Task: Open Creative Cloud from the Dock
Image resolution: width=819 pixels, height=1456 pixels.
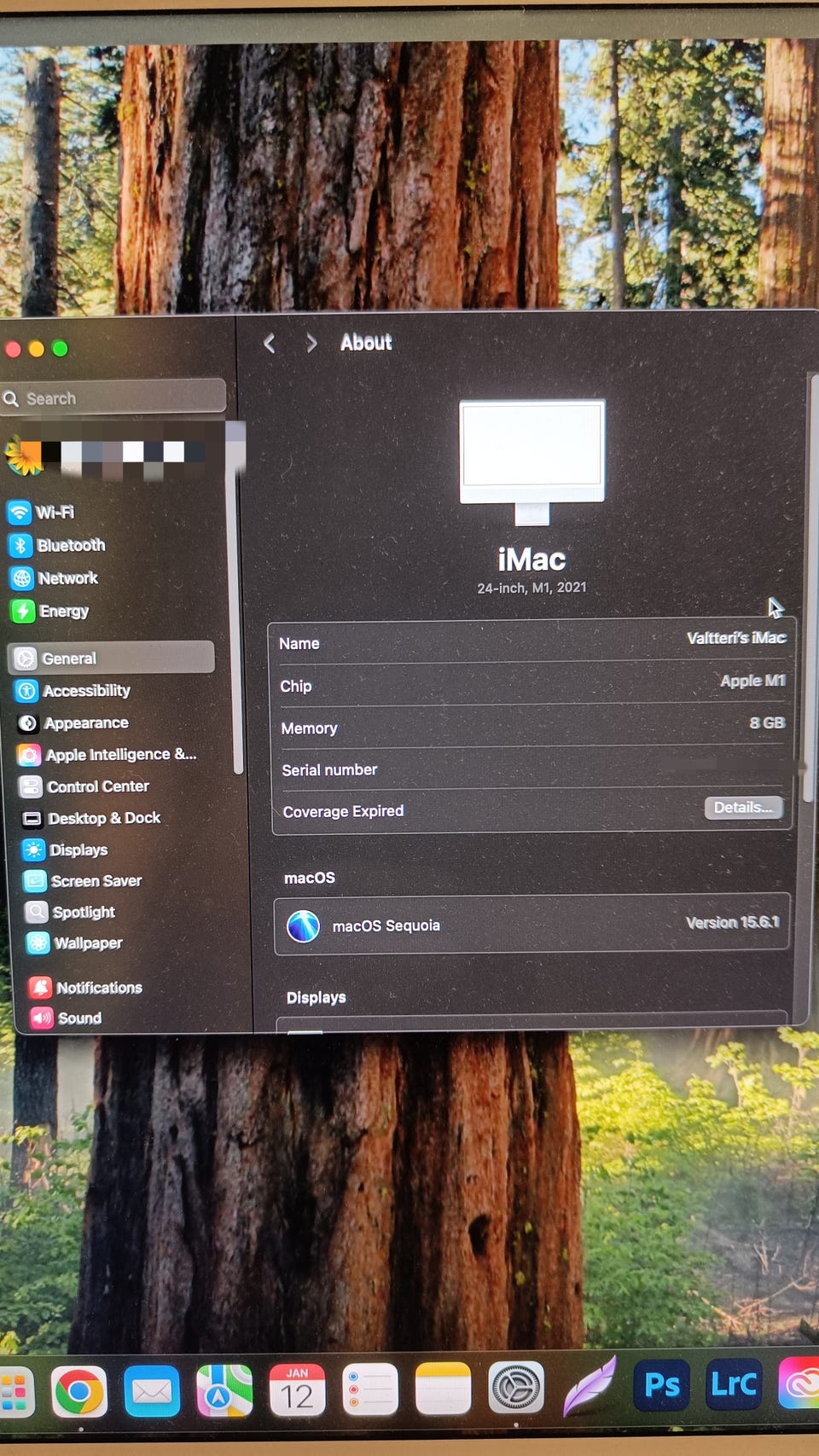Action: coord(799,1382)
